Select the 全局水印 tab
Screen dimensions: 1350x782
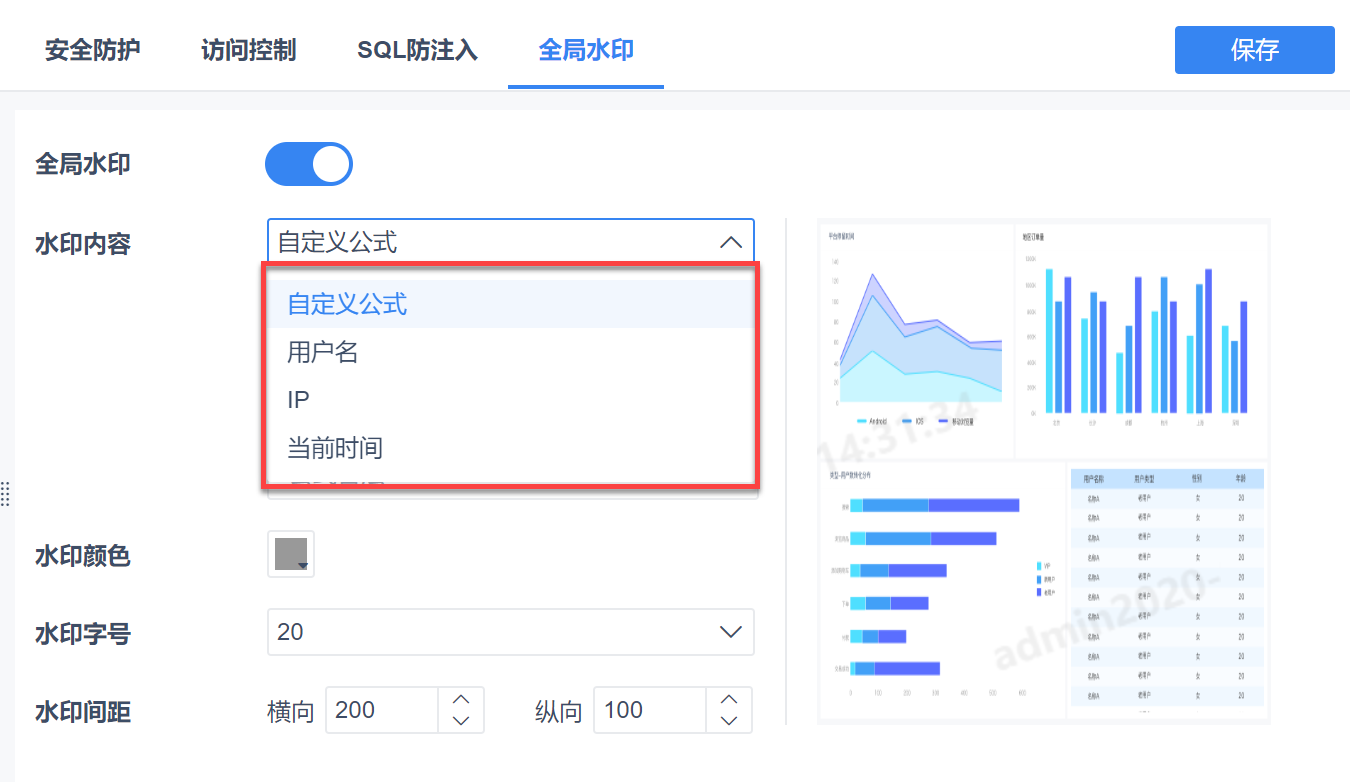pyautogui.click(x=586, y=50)
